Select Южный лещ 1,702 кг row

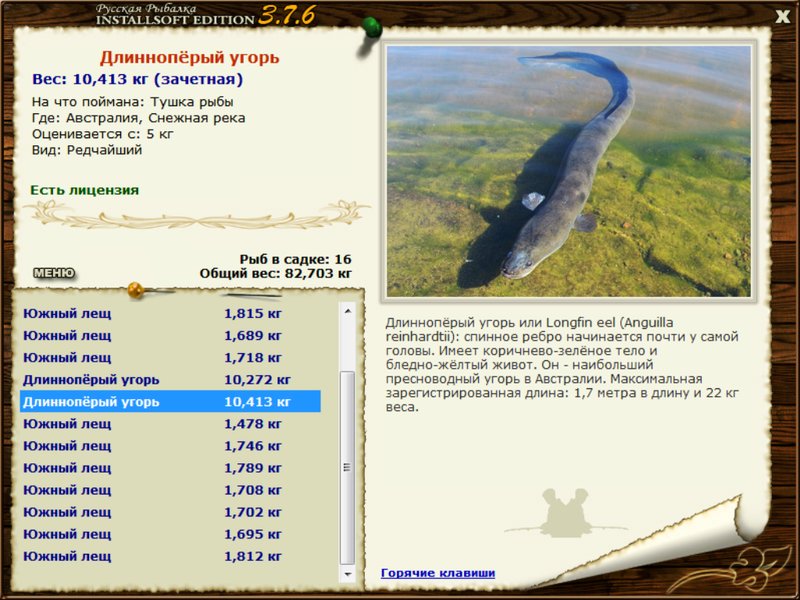coord(170,512)
